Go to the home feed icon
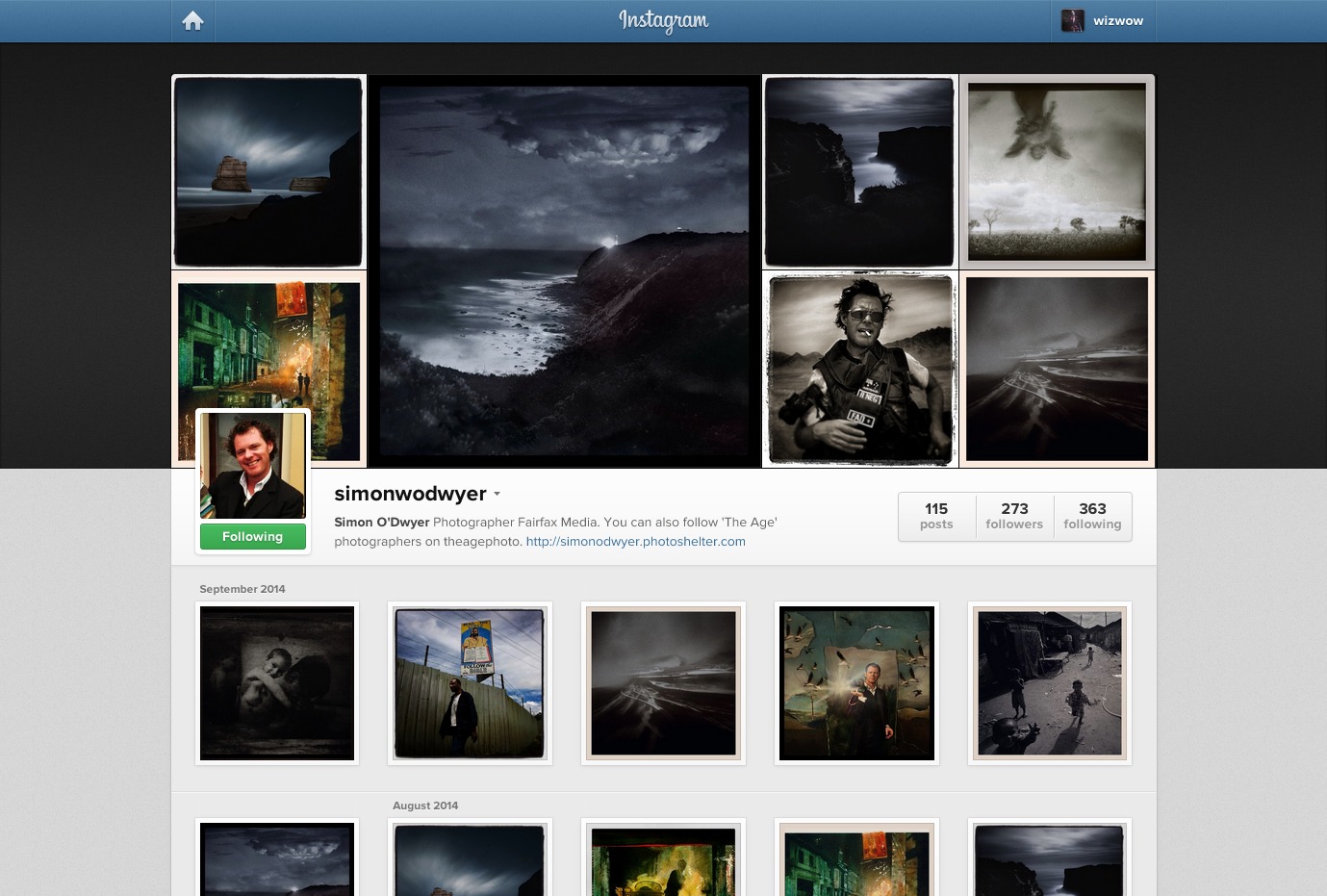 click(192, 20)
